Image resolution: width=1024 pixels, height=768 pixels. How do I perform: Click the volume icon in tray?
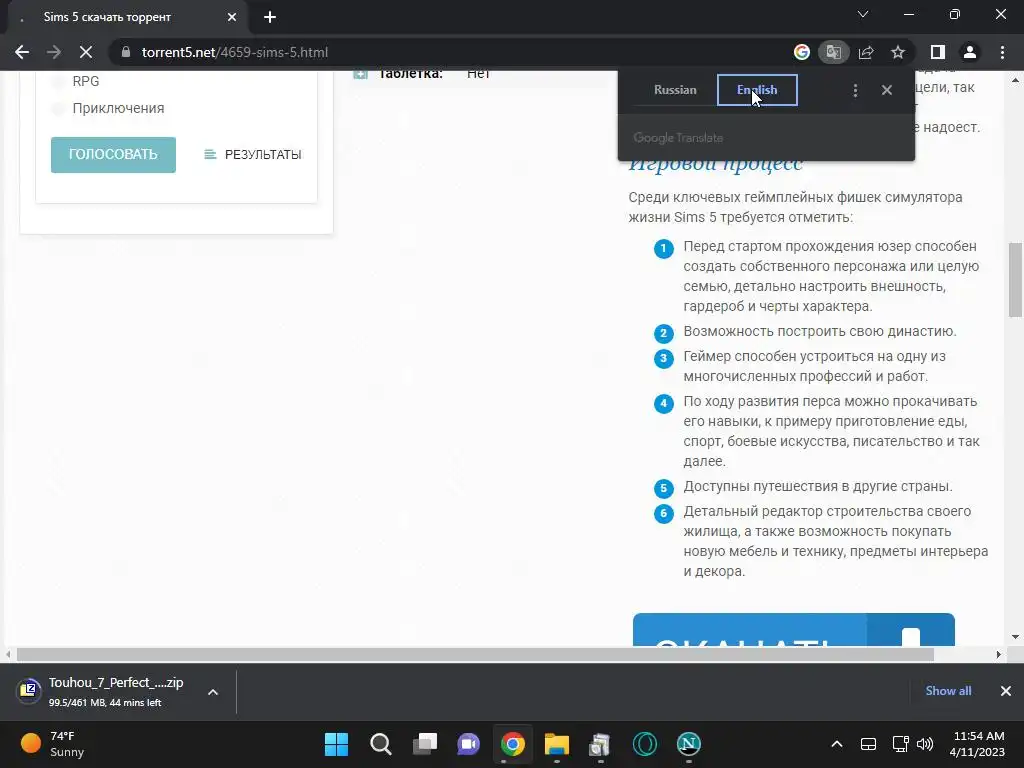(x=925, y=744)
